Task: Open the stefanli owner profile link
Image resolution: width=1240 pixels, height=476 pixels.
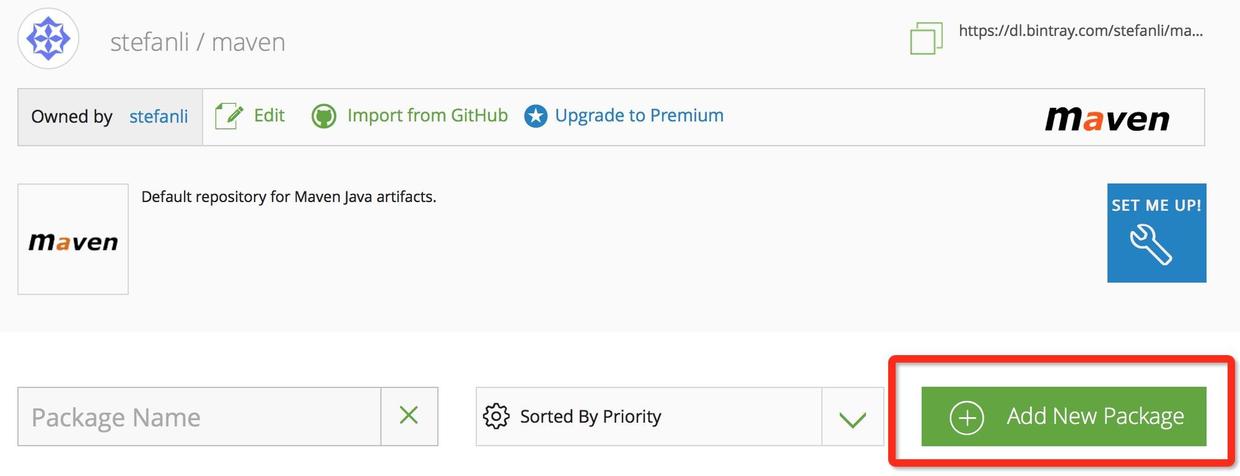Action: pyautogui.click(x=158, y=116)
